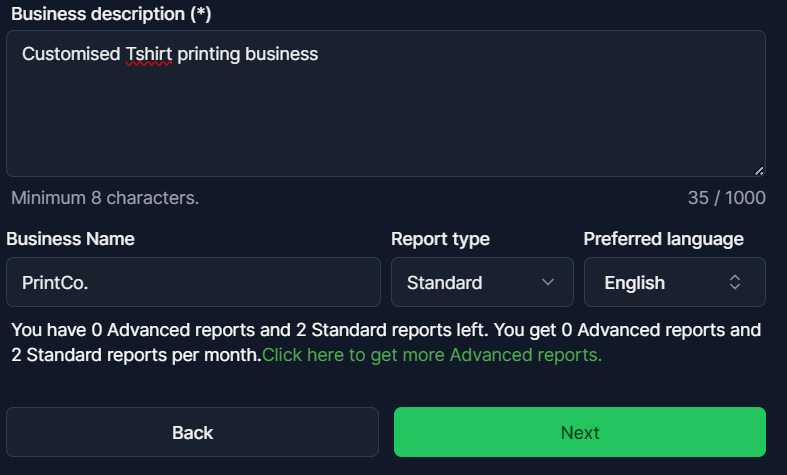Click the 35 / 1000 character counter
The width and height of the screenshot is (787, 475).
[726, 198]
